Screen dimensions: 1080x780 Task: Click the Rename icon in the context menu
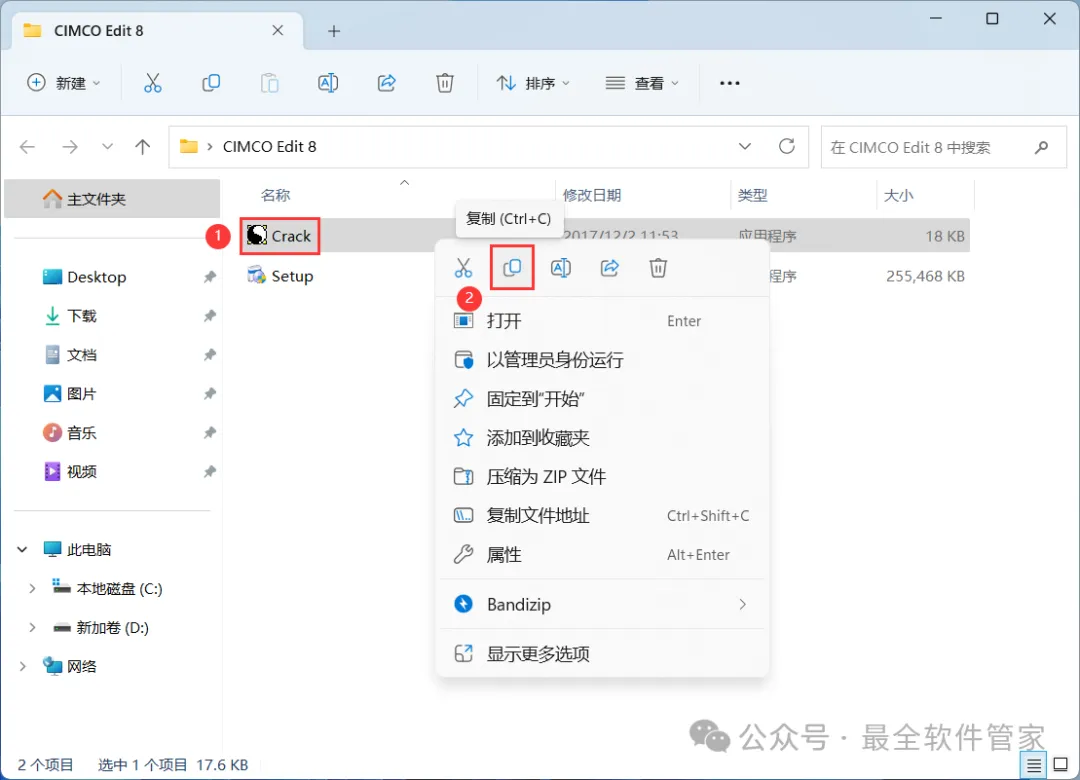[561, 268]
